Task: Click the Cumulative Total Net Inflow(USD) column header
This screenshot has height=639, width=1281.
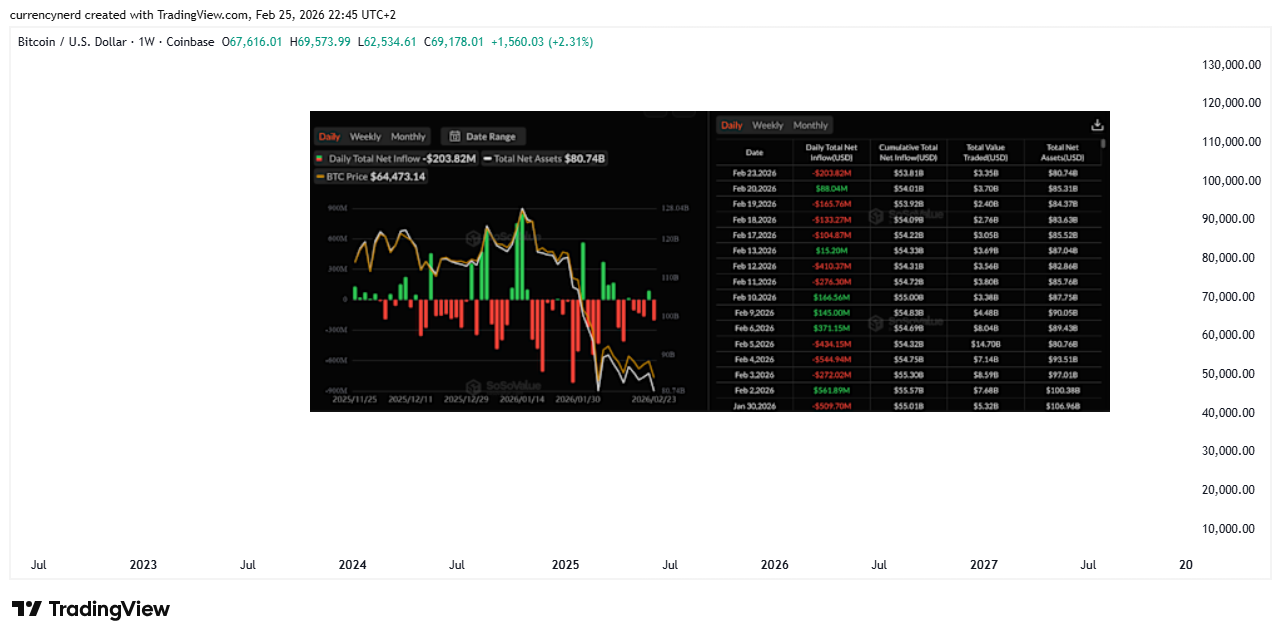Action: (x=908, y=152)
